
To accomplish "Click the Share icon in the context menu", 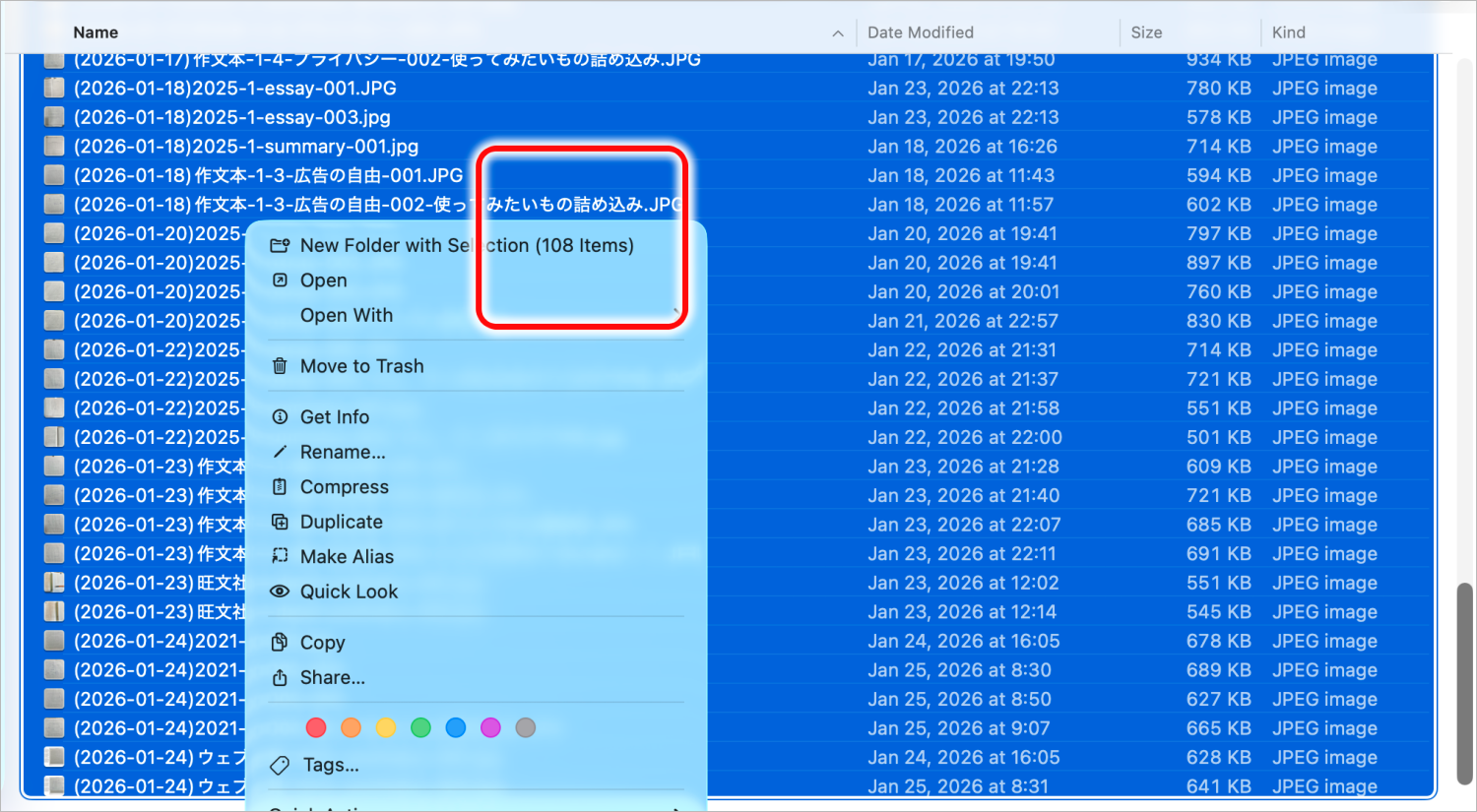I will point(280,678).
